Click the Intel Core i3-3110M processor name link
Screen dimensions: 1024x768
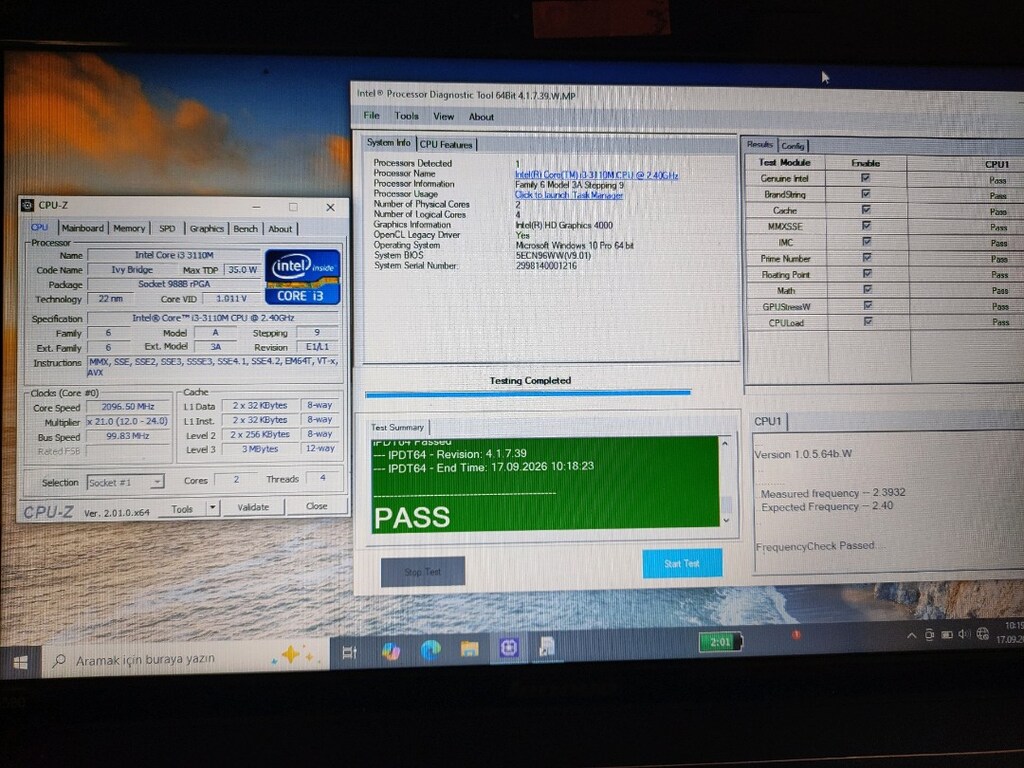[x=596, y=175]
